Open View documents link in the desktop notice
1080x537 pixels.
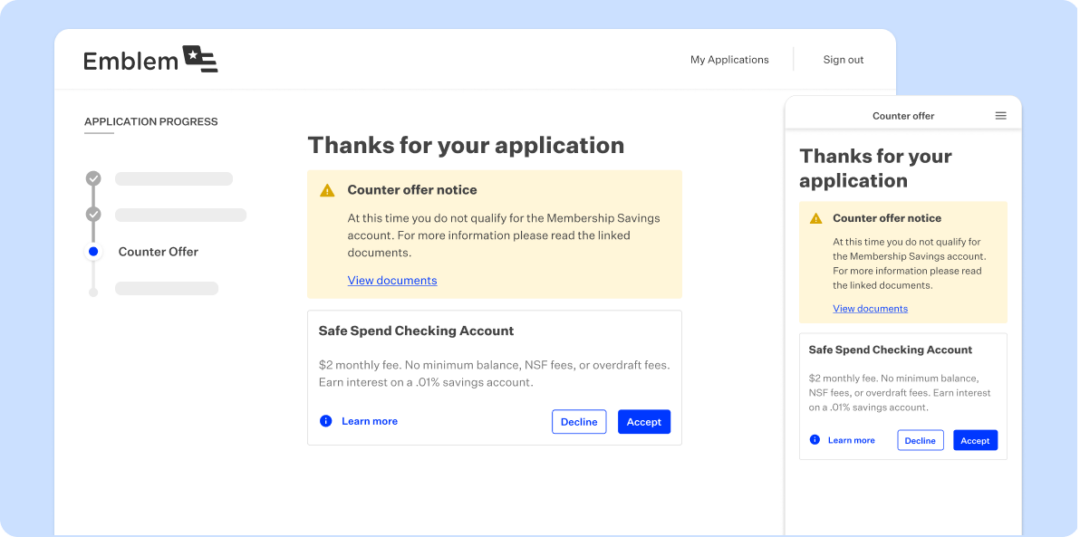[392, 281]
